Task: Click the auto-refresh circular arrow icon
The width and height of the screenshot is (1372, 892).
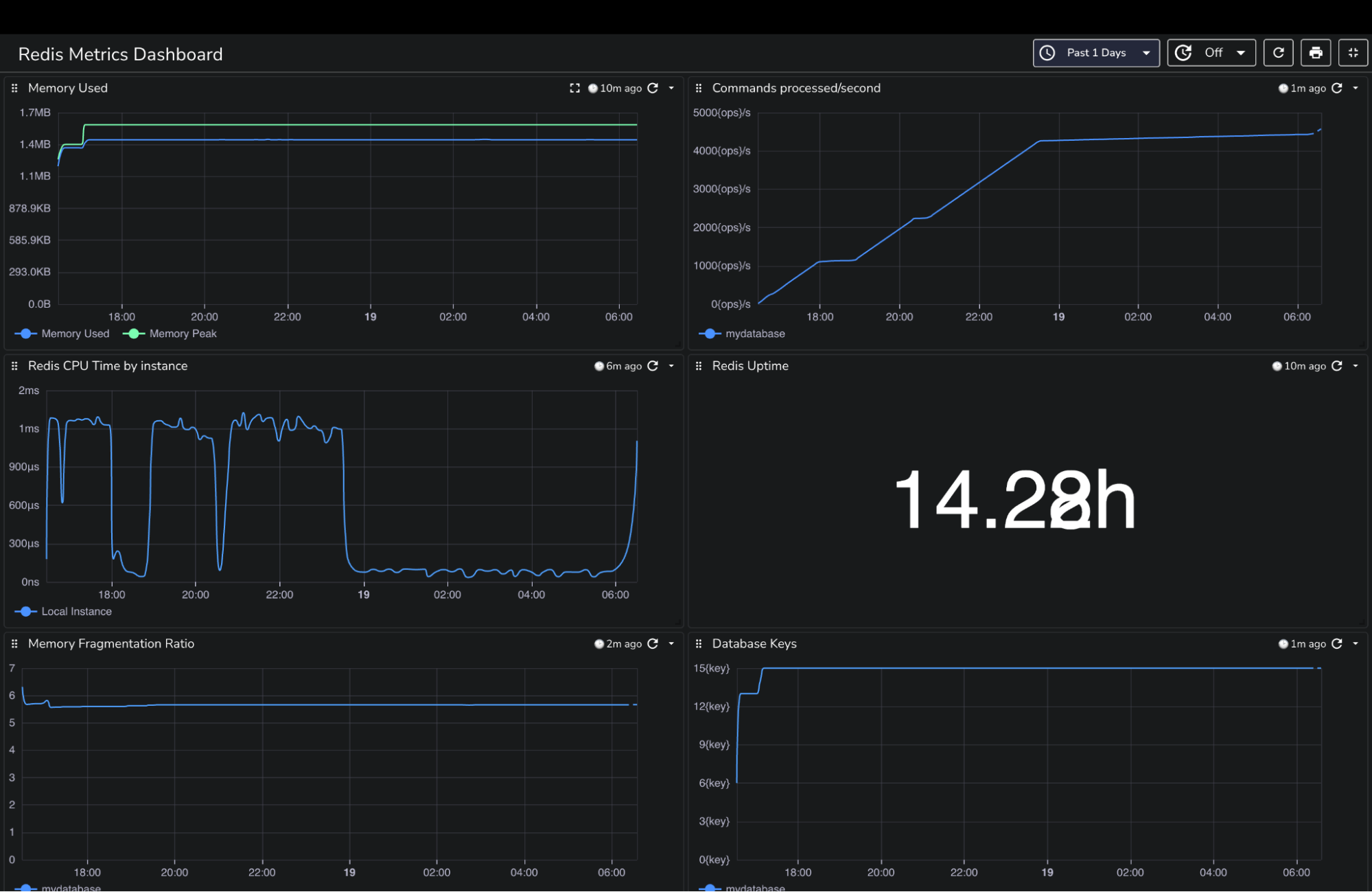Action: tap(1183, 53)
